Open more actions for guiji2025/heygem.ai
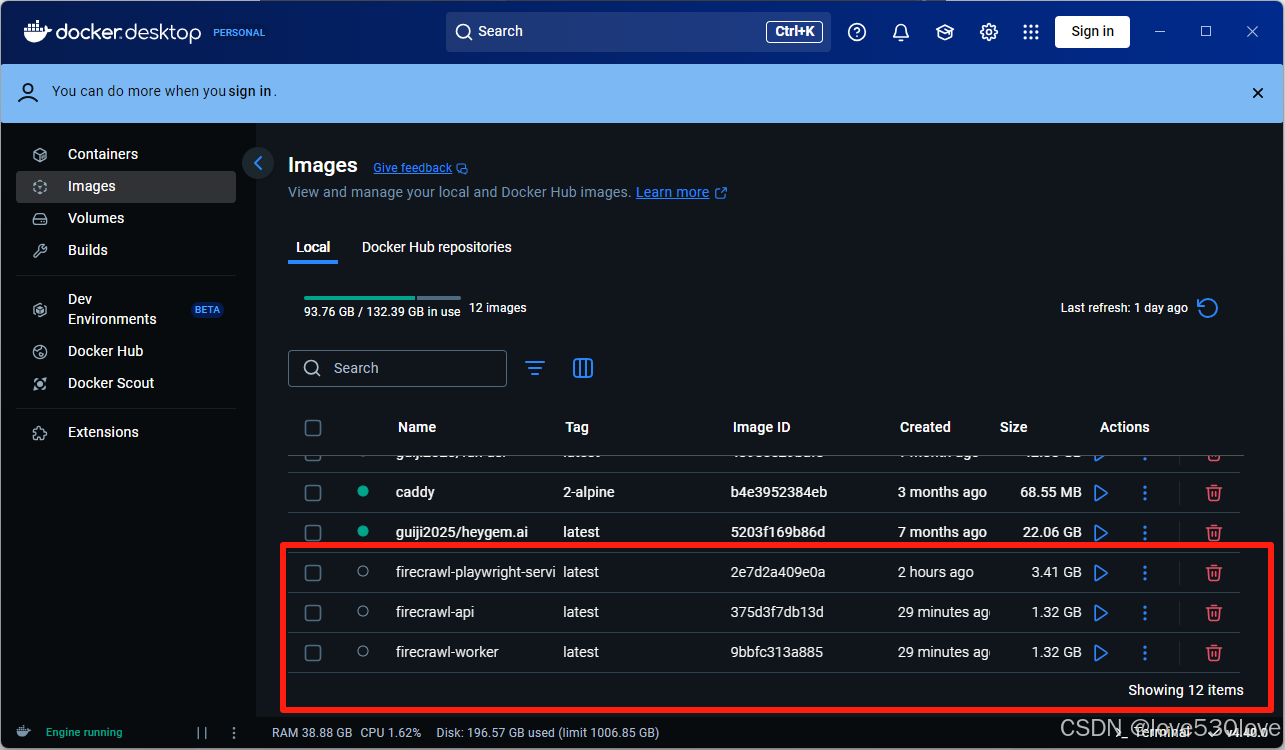This screenshot has height=750, width=1285. click(x=1145, y=533)
